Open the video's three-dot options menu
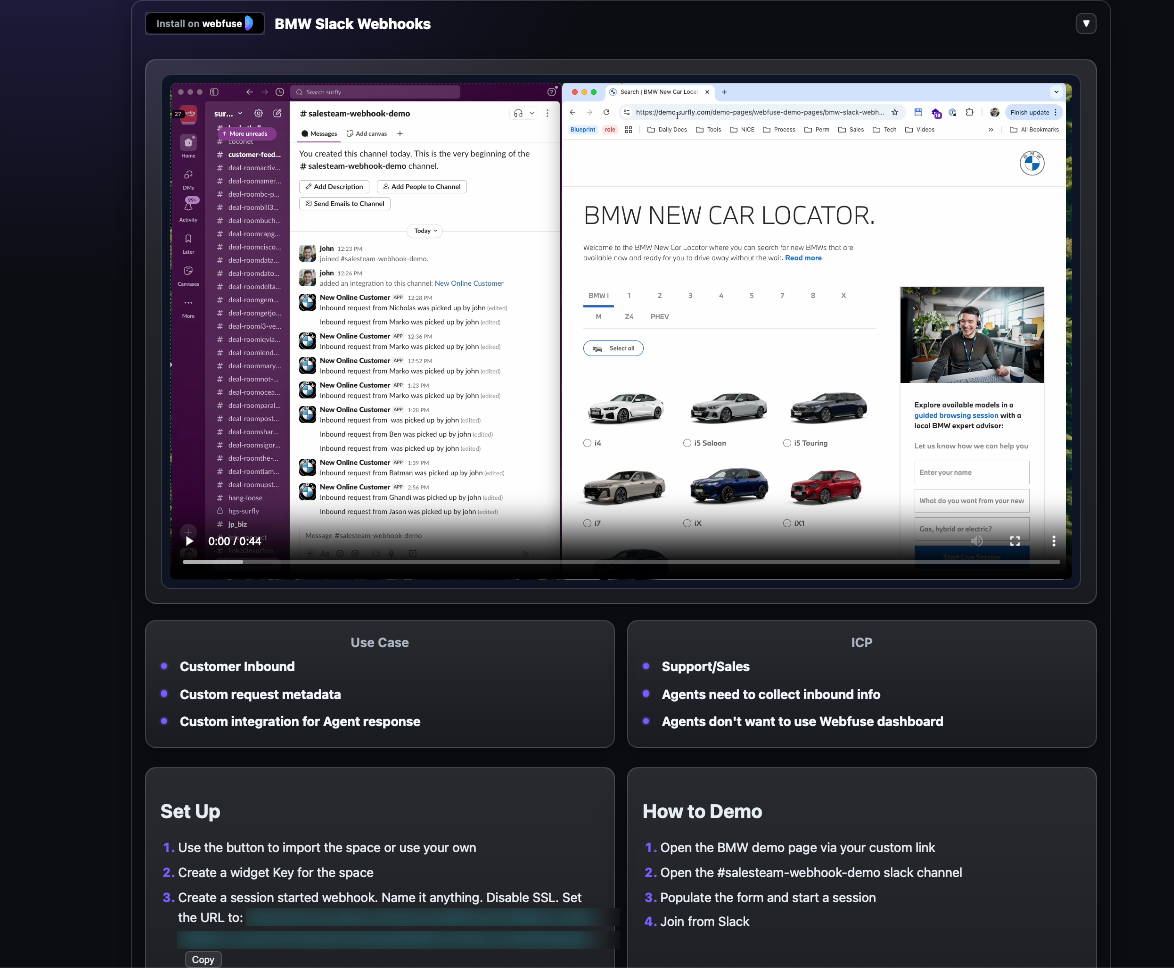Viewport: 1174px width, 968px height. point(1053,541)
